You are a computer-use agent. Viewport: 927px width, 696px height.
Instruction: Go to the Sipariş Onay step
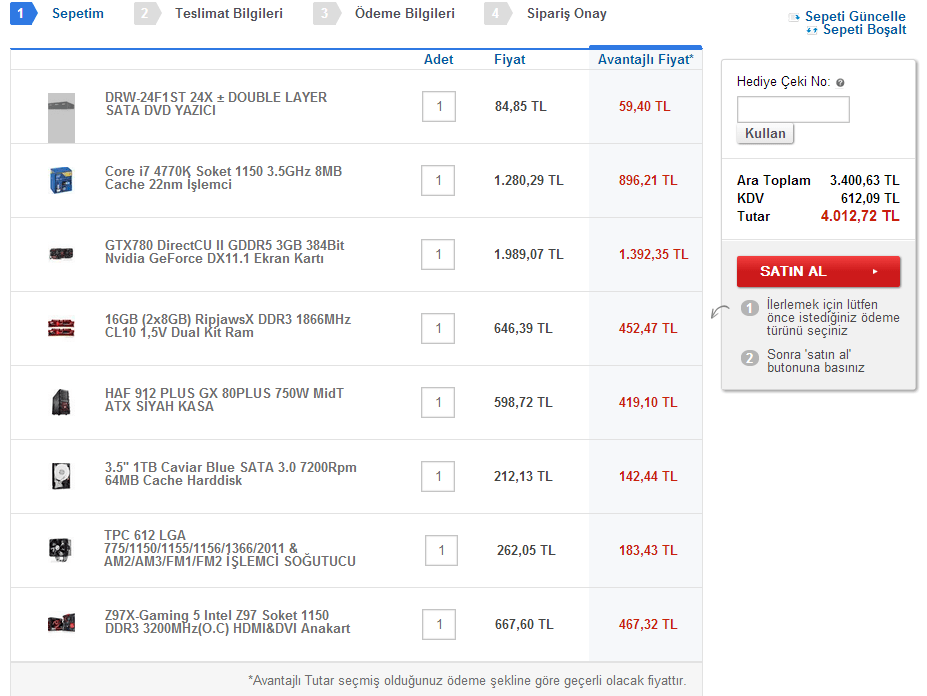567,14
